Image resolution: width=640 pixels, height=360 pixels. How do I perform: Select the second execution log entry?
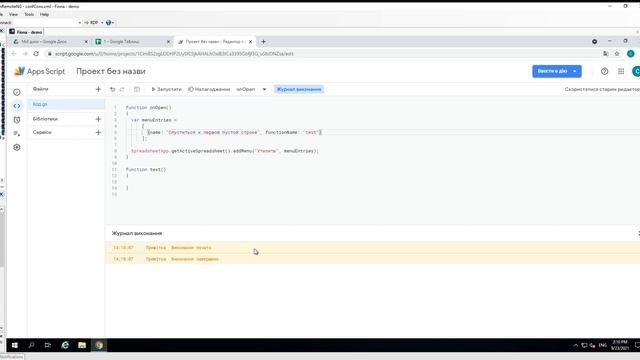coord(372,259)
